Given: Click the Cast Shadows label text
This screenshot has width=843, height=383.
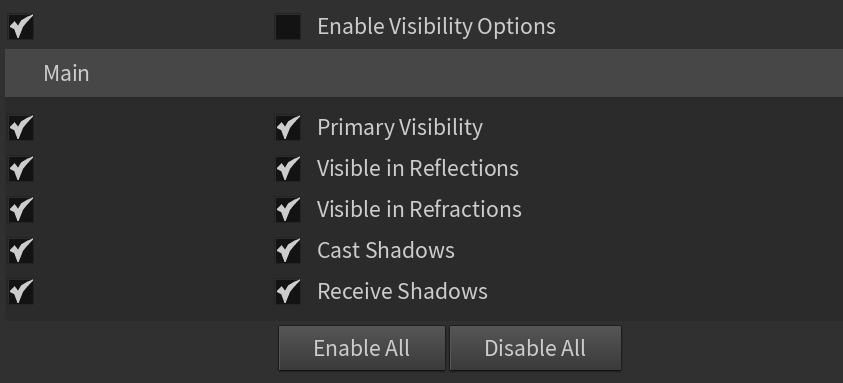Looking at the screenshot, I should pyautogui.click(x=386, y=250).
